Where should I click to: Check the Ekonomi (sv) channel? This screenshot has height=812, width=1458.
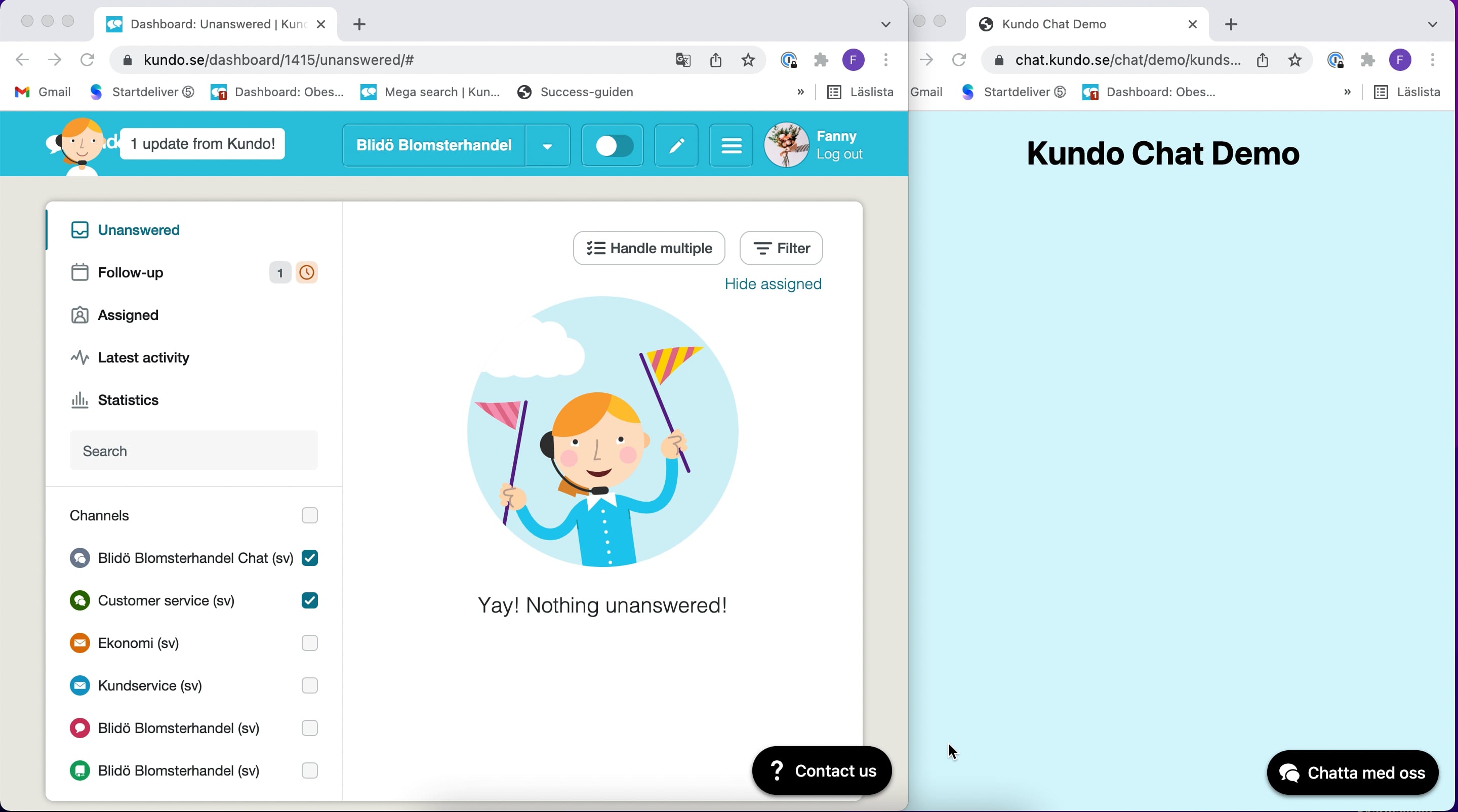click(x=310, y=643)
